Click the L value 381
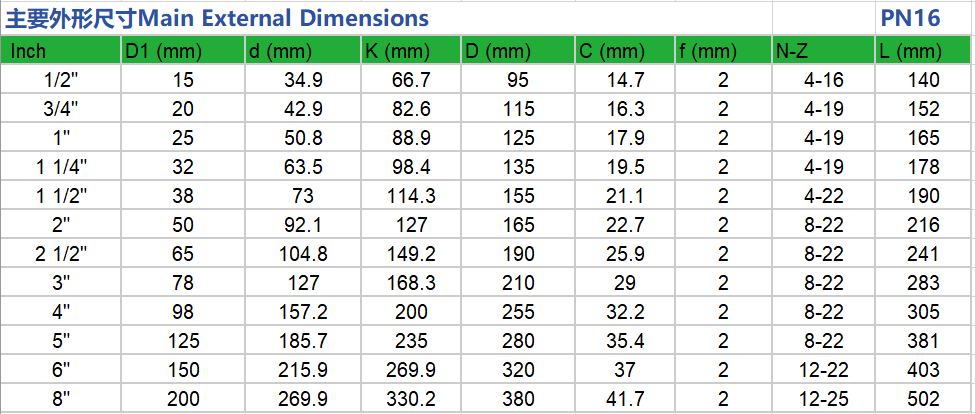The width and height of the screenshot is (975, 414). coord(923,341)
